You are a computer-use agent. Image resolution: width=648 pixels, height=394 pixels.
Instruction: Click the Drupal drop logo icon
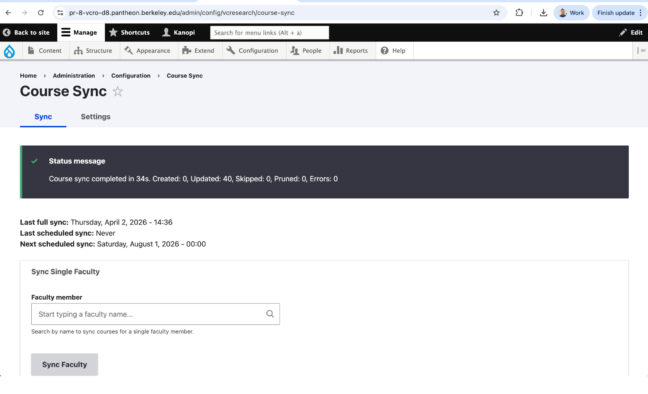pos(9,51)
